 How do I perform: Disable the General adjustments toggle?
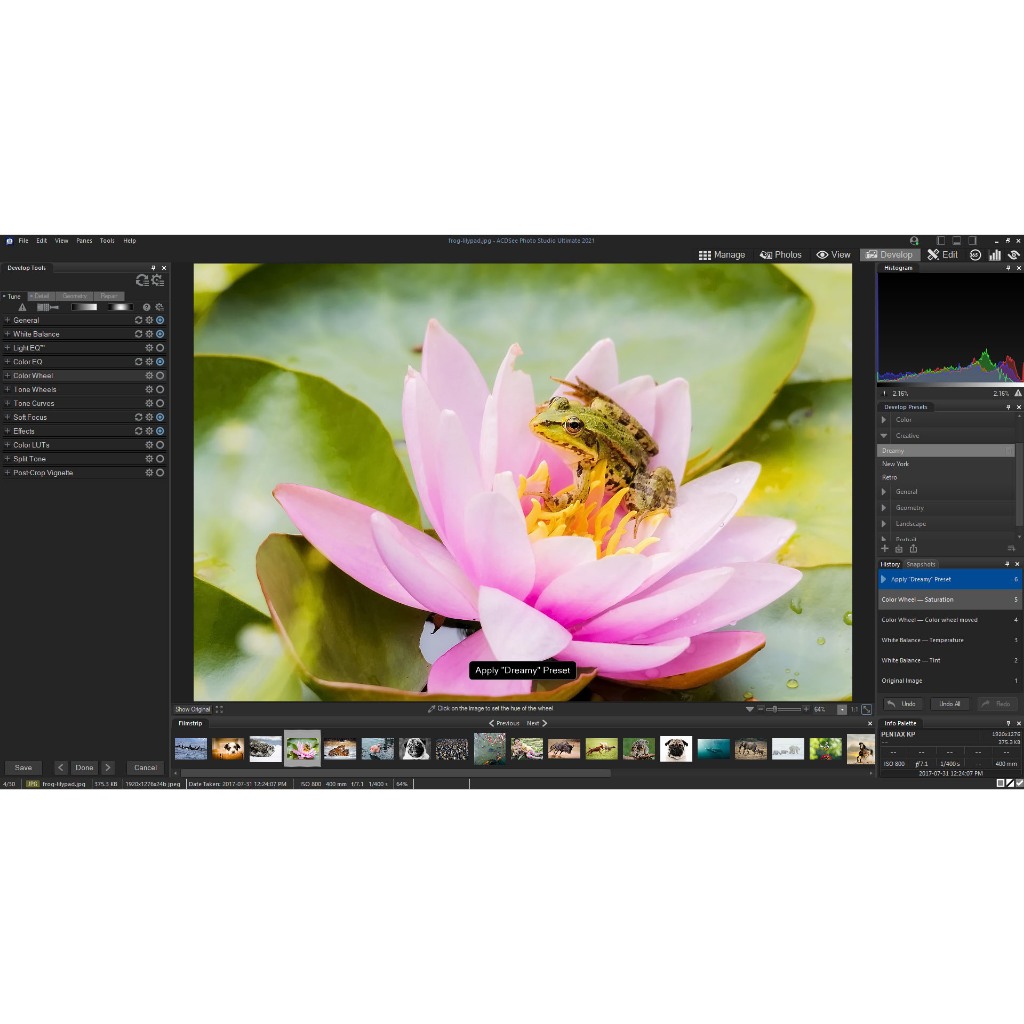160,320
